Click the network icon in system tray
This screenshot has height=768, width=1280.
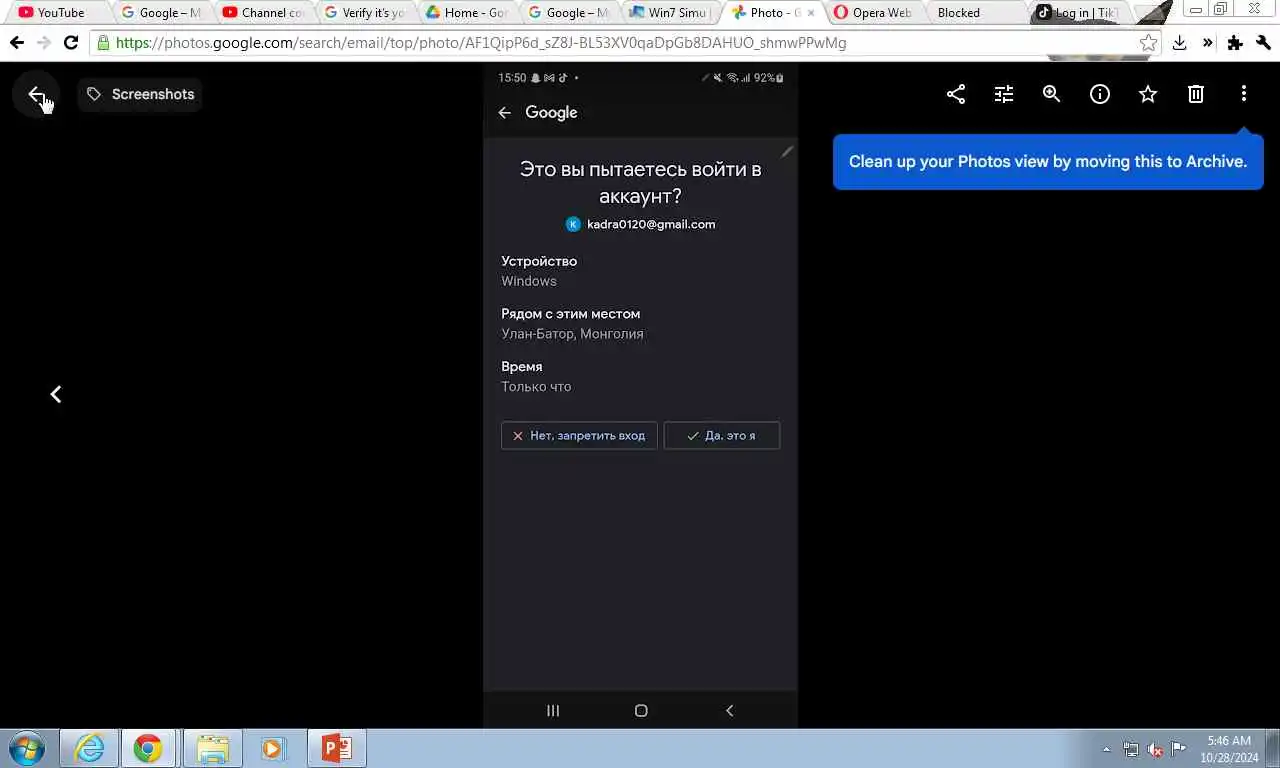click(1131, 749)
